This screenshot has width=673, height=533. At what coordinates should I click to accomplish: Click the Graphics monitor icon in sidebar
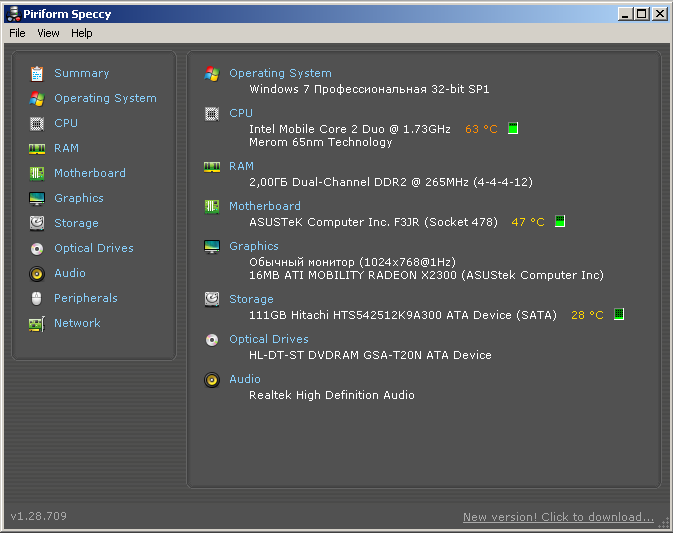tap(37, 198)
